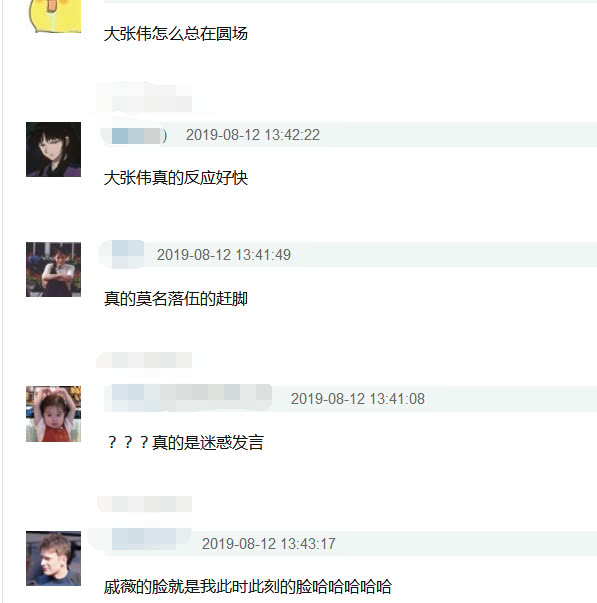Select the comment ？？？真的是迷惑发言

(184, 443)
